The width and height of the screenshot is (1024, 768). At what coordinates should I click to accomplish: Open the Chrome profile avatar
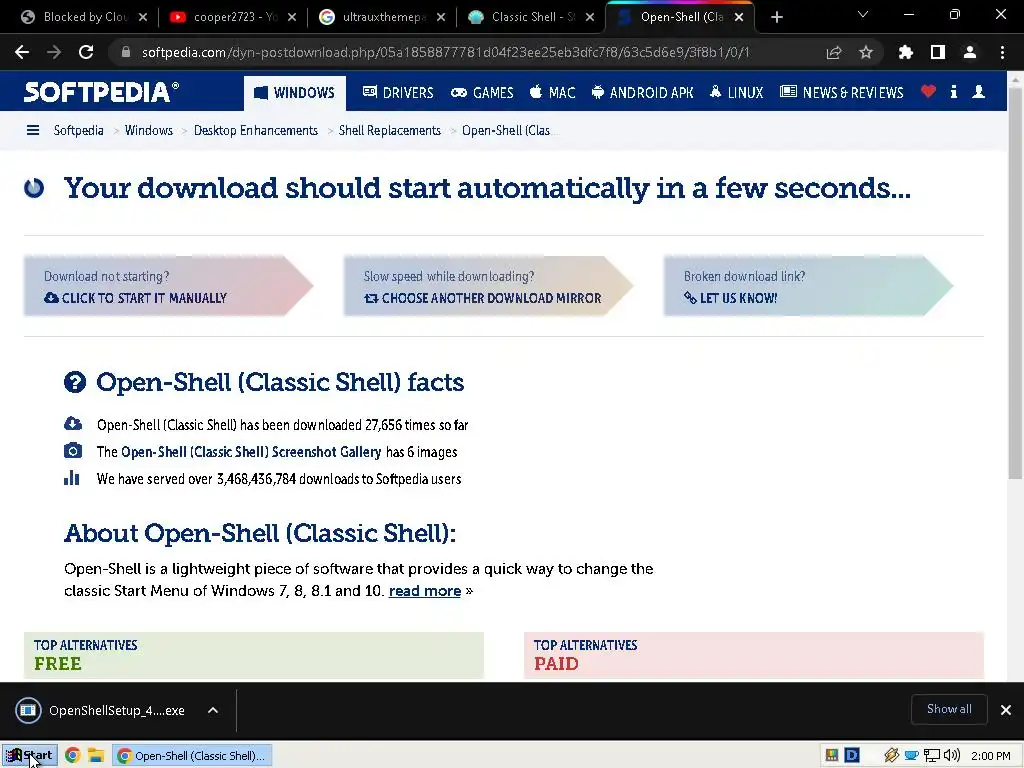(x=970, y=52)
